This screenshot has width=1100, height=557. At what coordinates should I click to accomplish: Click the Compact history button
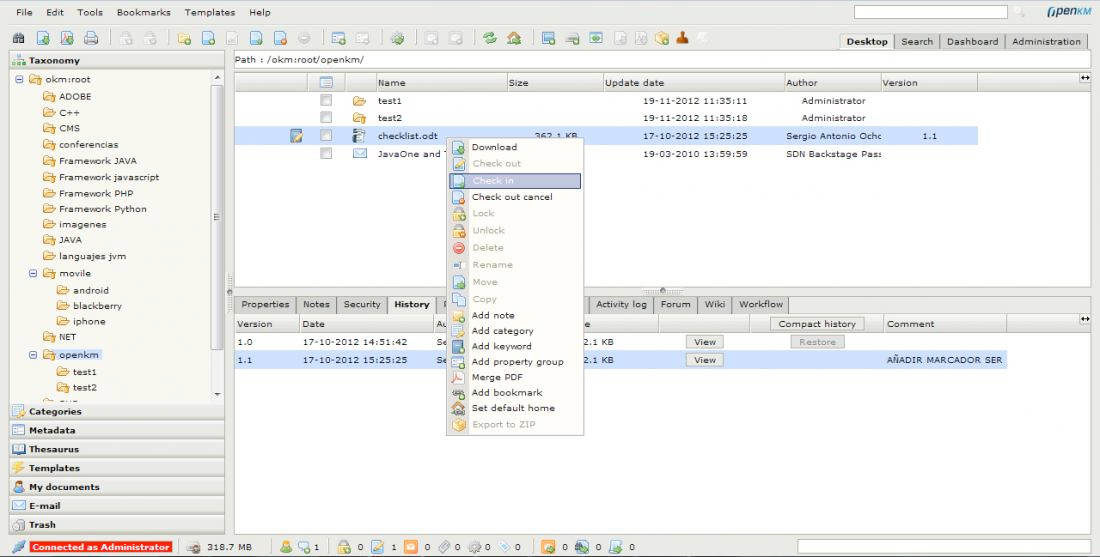pos(817,324)
